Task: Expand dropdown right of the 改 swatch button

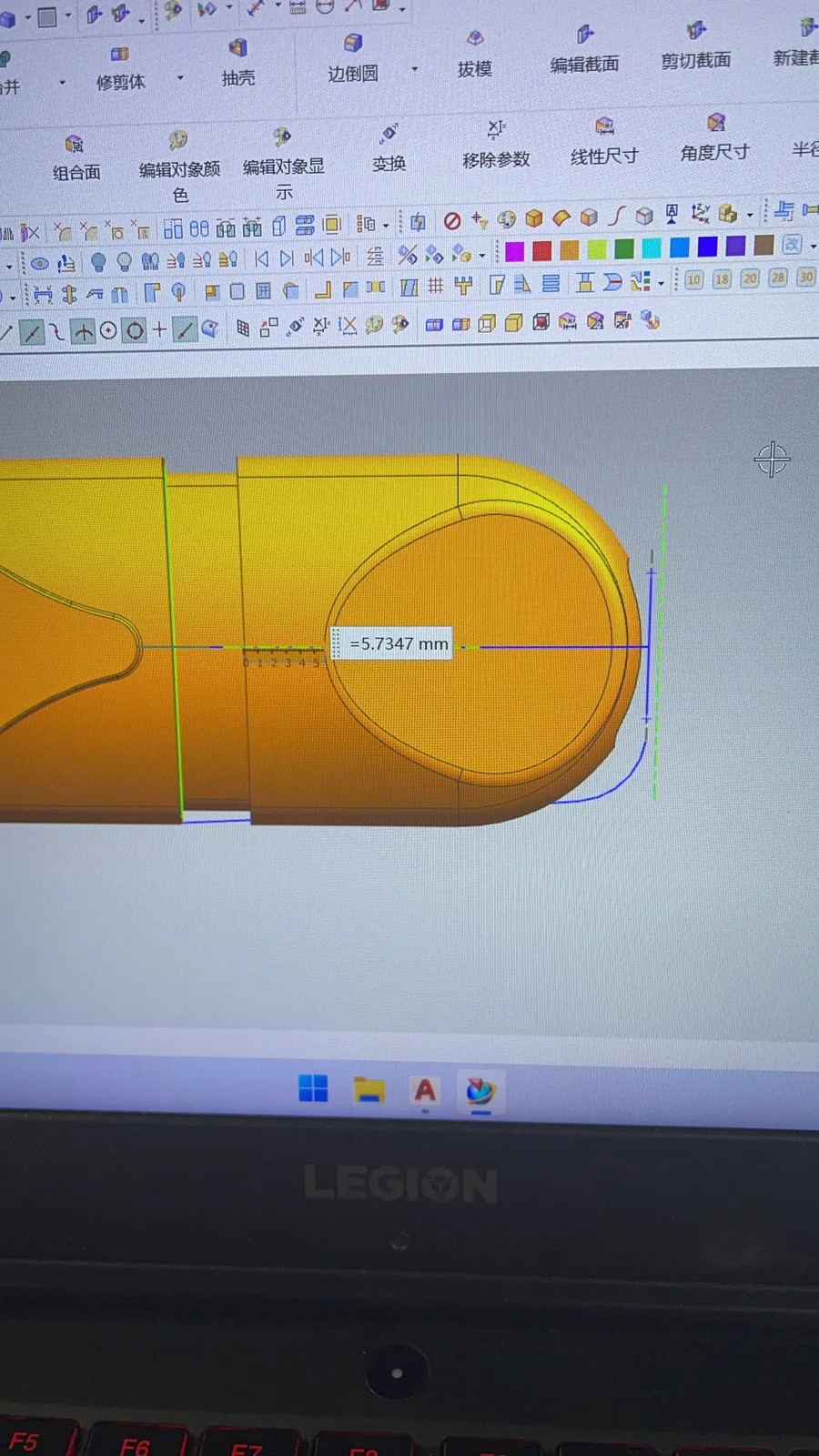Action: point(813,246)
